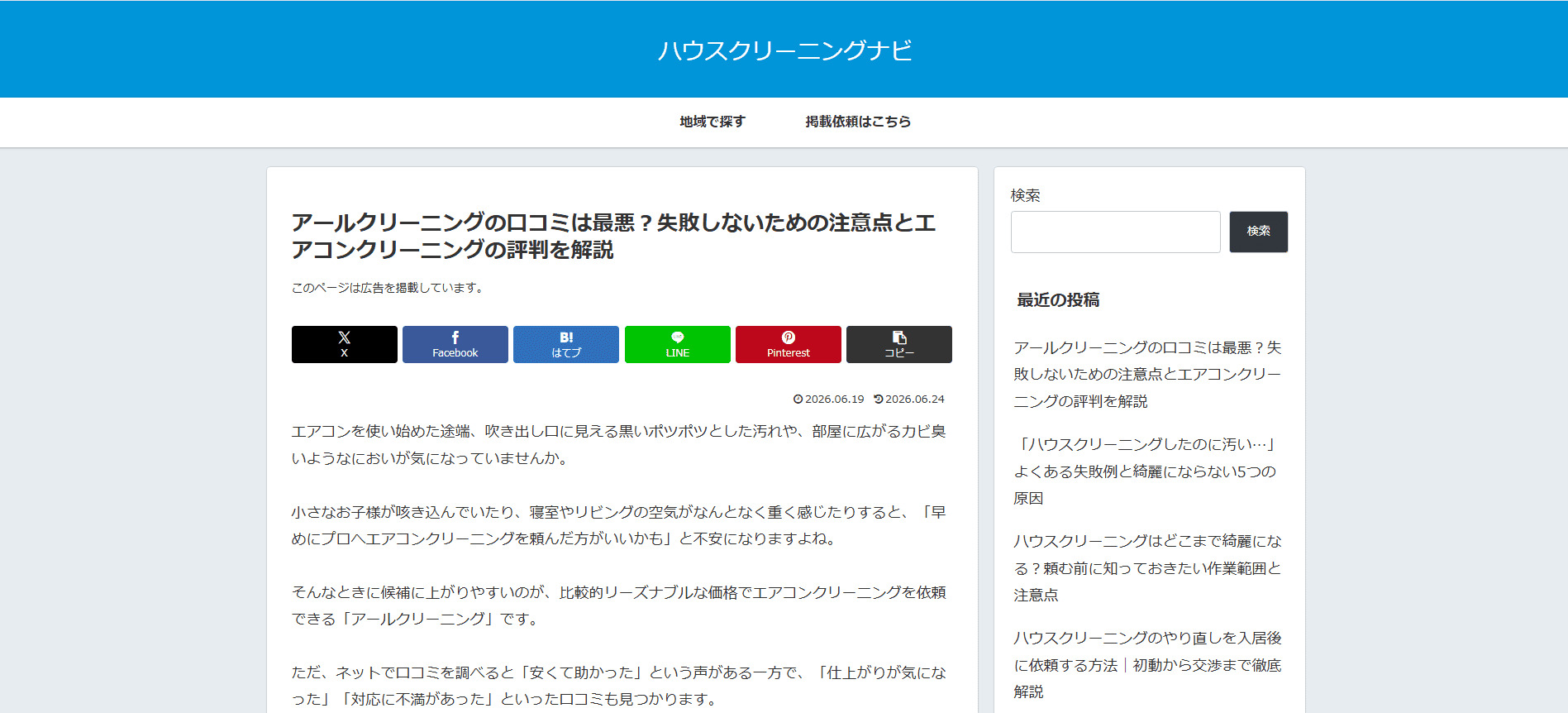Open the 地域で探す menu item
Image resolution: width=1568 pixels, height=713 pixels.
[713, 122]
